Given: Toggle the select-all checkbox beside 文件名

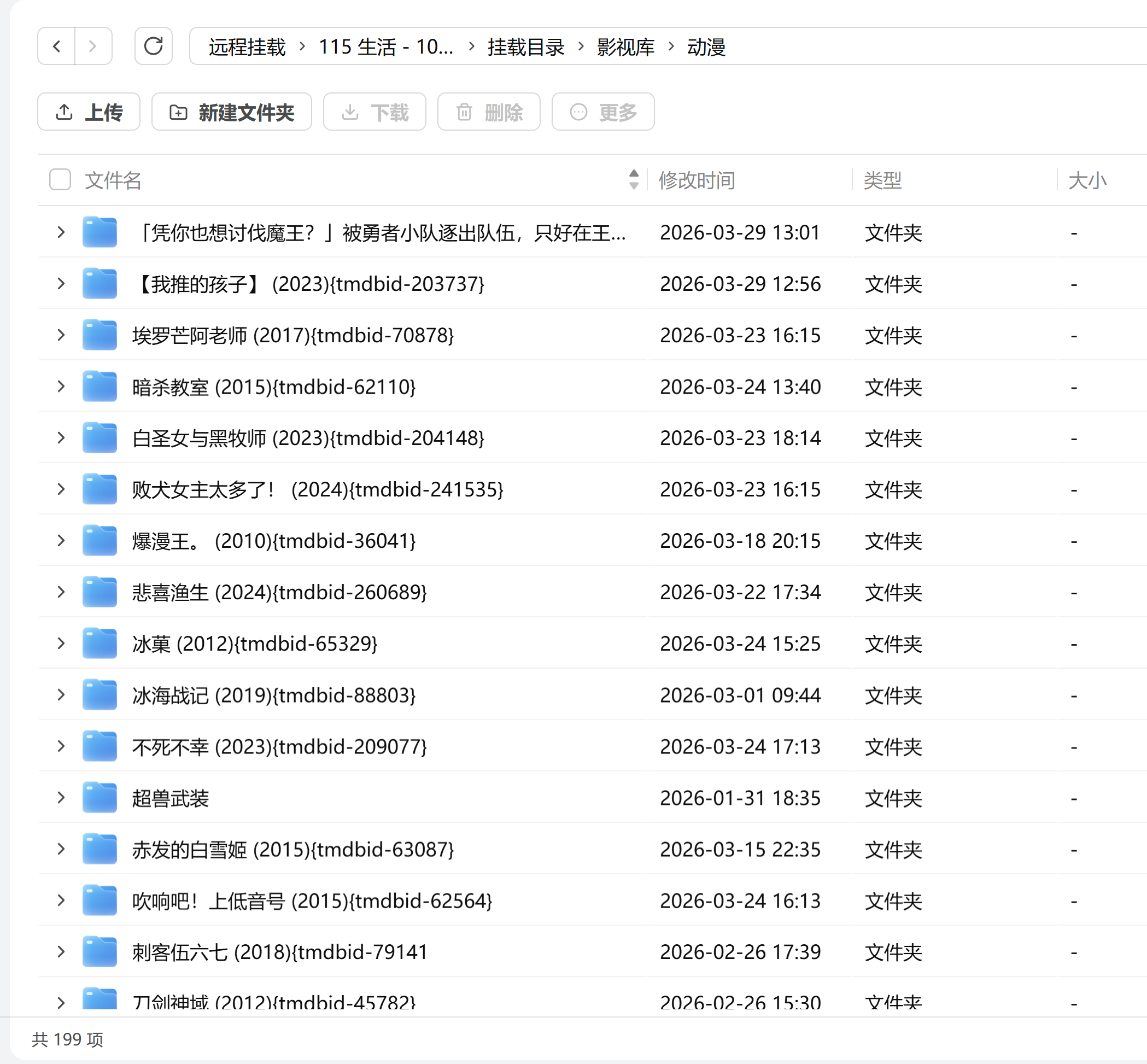Looking at the screenshot, I should tap(60, 180).
